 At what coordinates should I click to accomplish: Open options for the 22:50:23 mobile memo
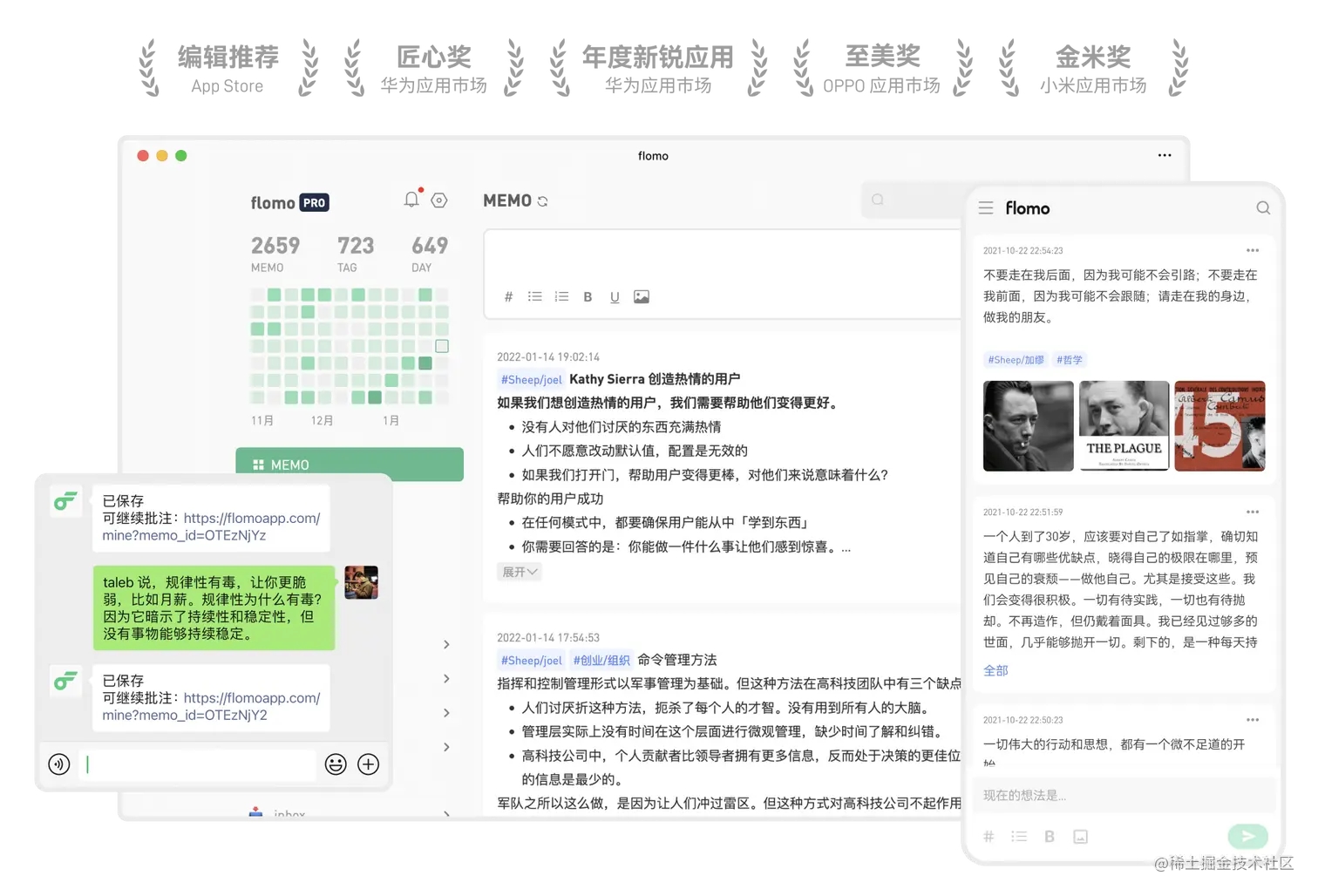coord(1253,720)
